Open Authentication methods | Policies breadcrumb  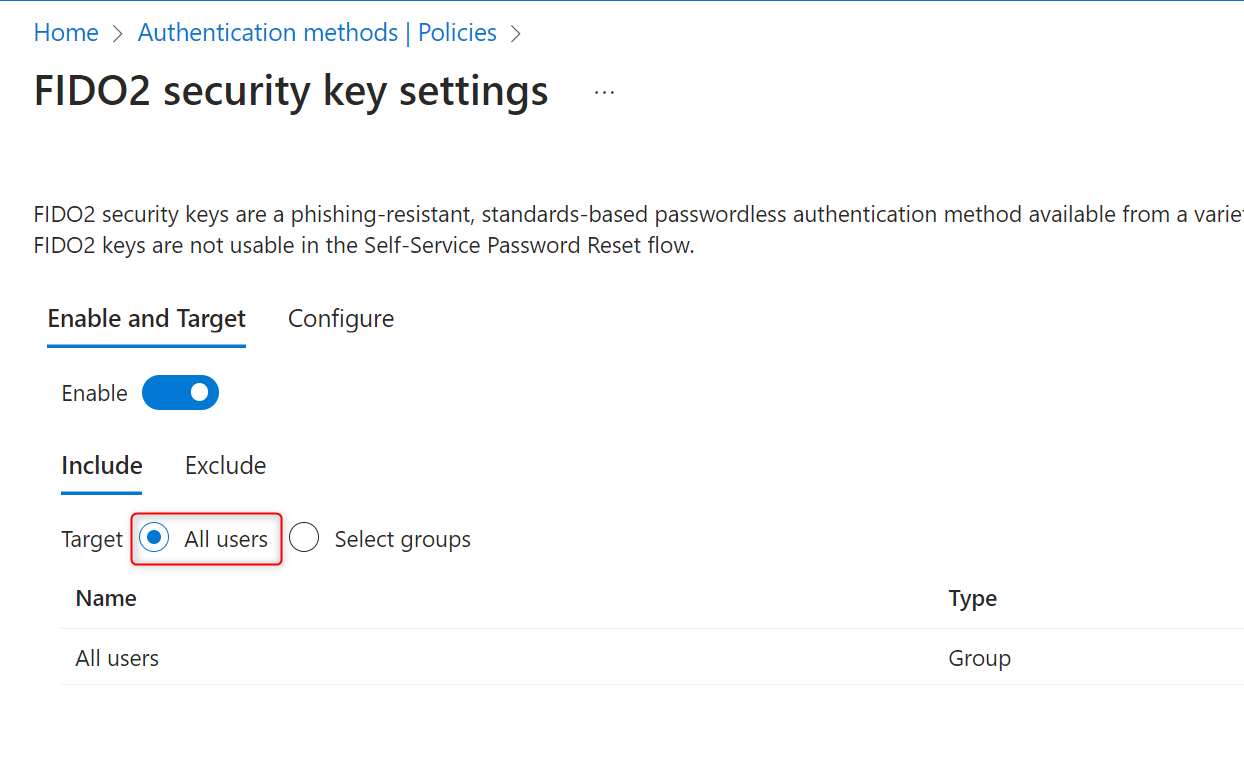pyautogui.click(x=317, y=33)
